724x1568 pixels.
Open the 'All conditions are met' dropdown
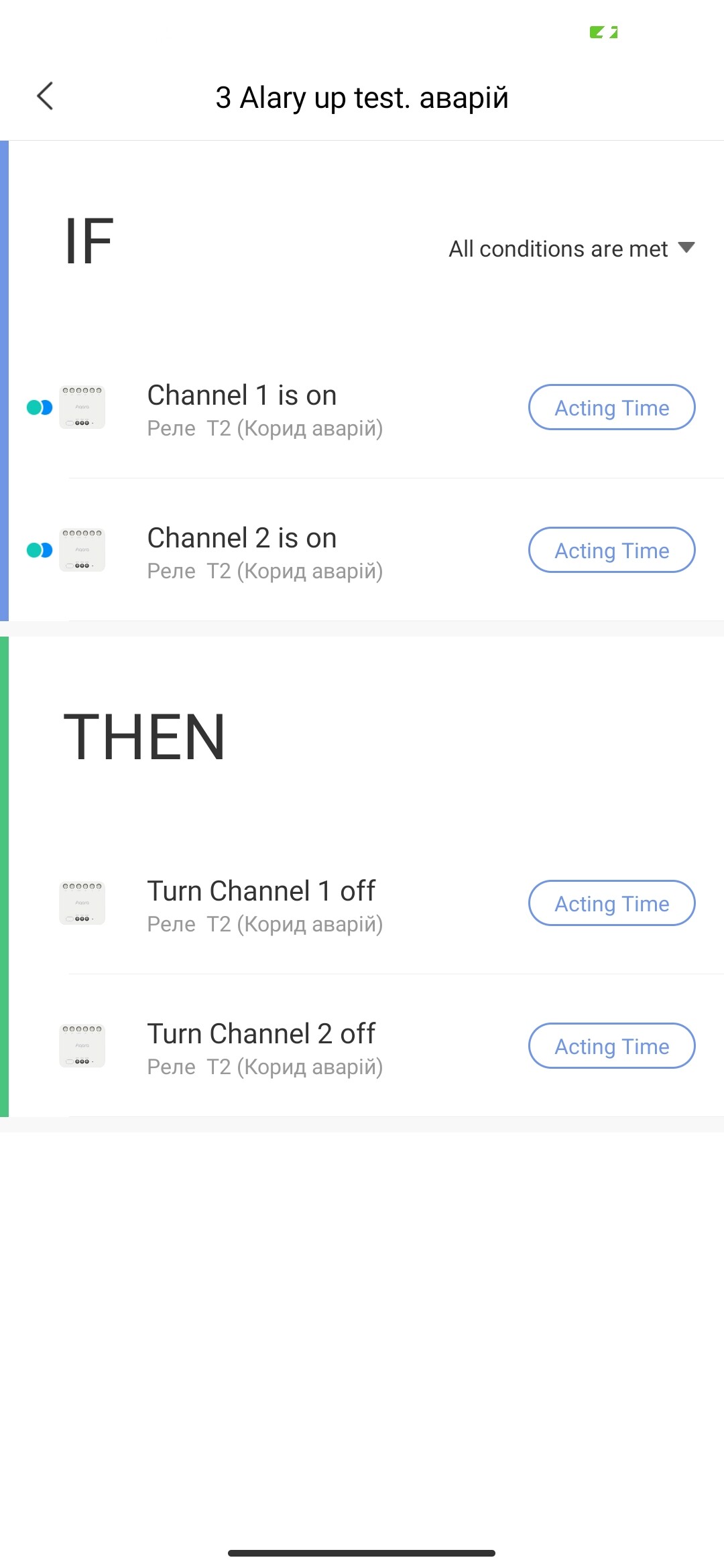tap(558, 249)
